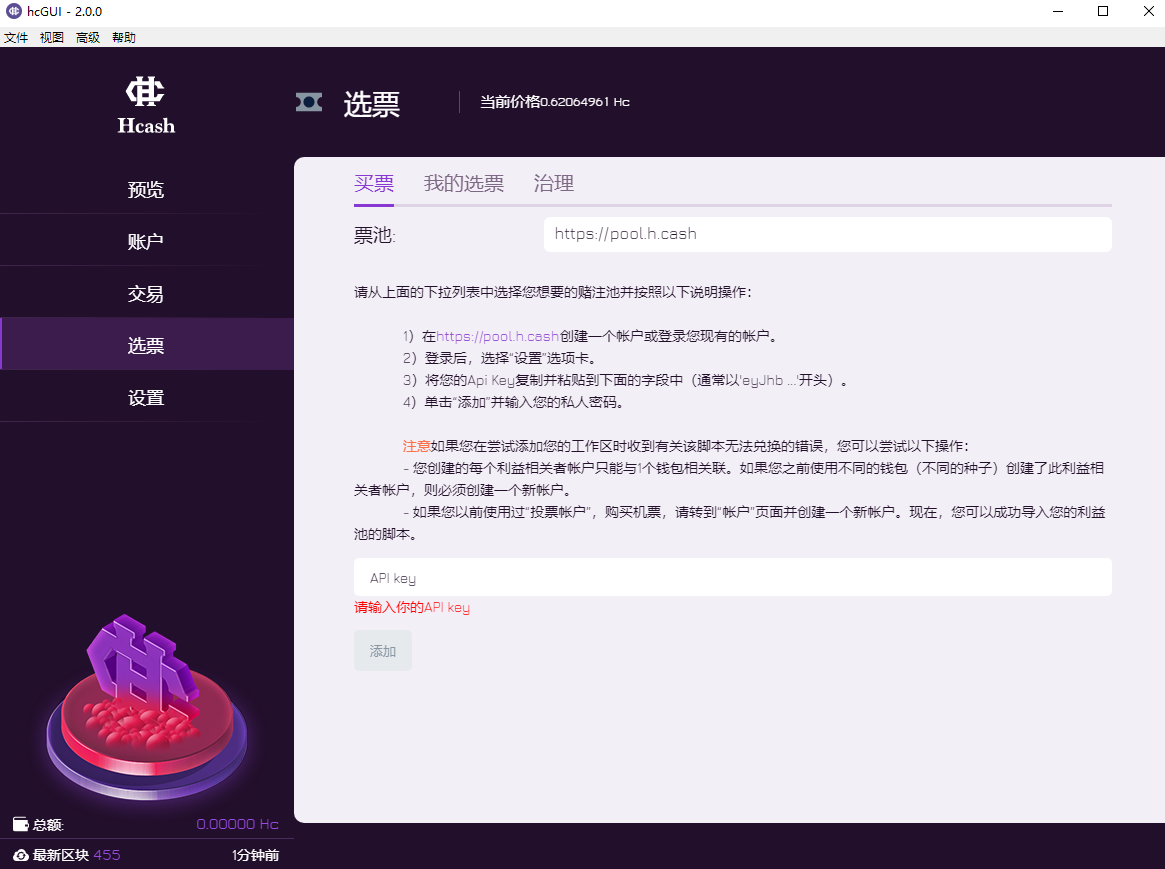1165x869 pixels.
Task: Minimize the hcGUI window
Action: [1058, 12]
